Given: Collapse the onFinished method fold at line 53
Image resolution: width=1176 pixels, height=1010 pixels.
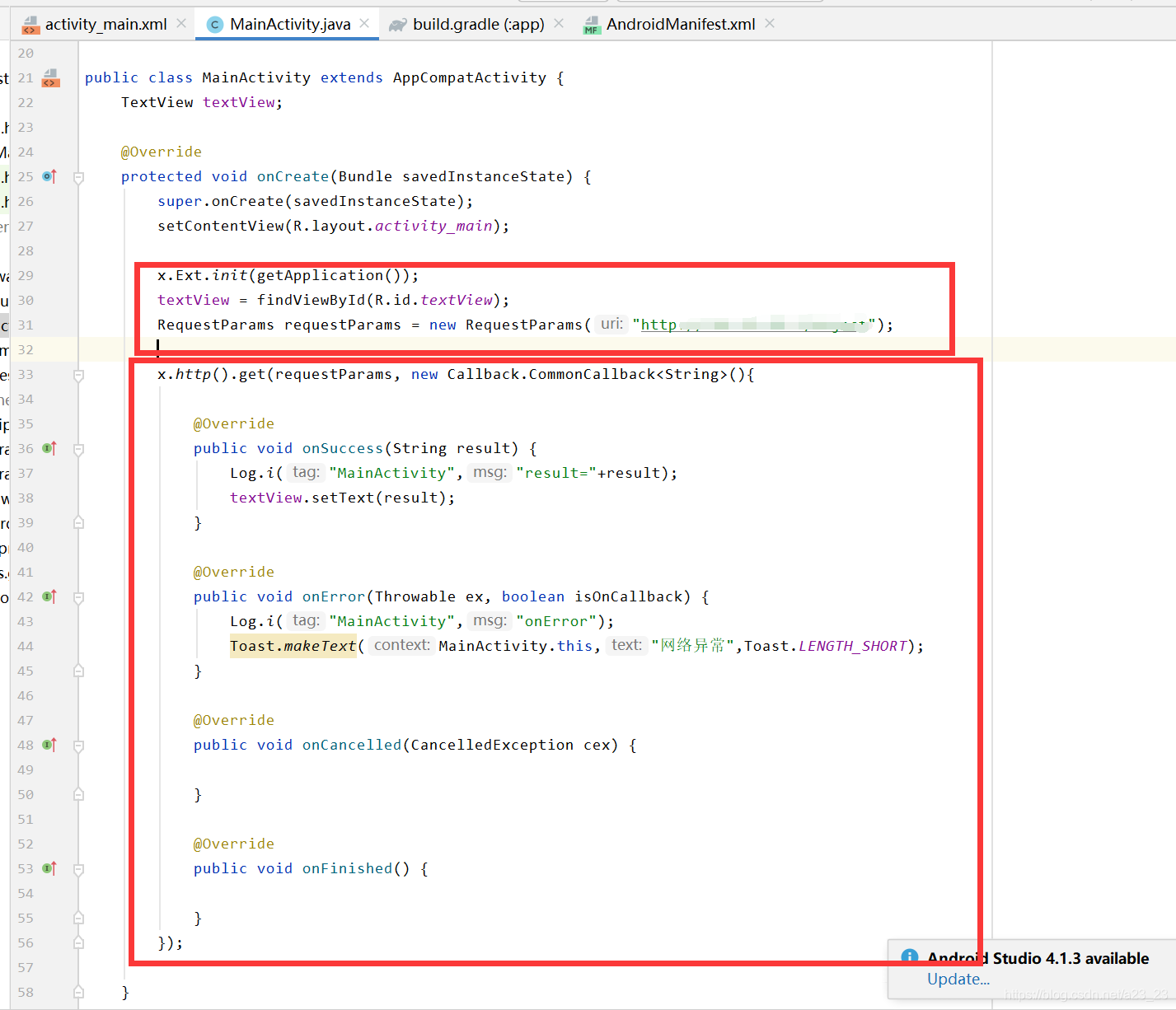Looking at the screenshot, I should click(x=79, y=869).
